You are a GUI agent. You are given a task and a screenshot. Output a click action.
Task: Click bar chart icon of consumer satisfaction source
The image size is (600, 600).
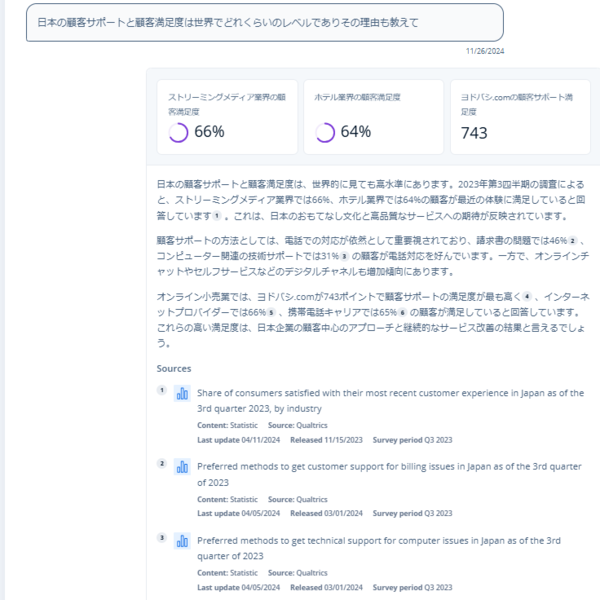click(x=182, y=393)
